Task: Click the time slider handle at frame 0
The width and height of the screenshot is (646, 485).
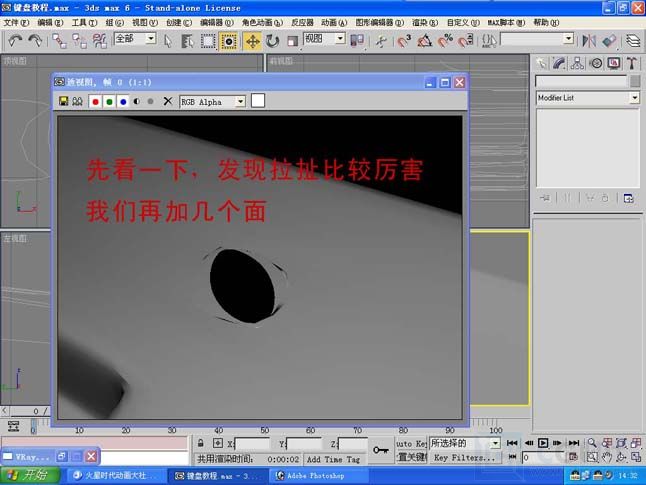Action: 34,426
